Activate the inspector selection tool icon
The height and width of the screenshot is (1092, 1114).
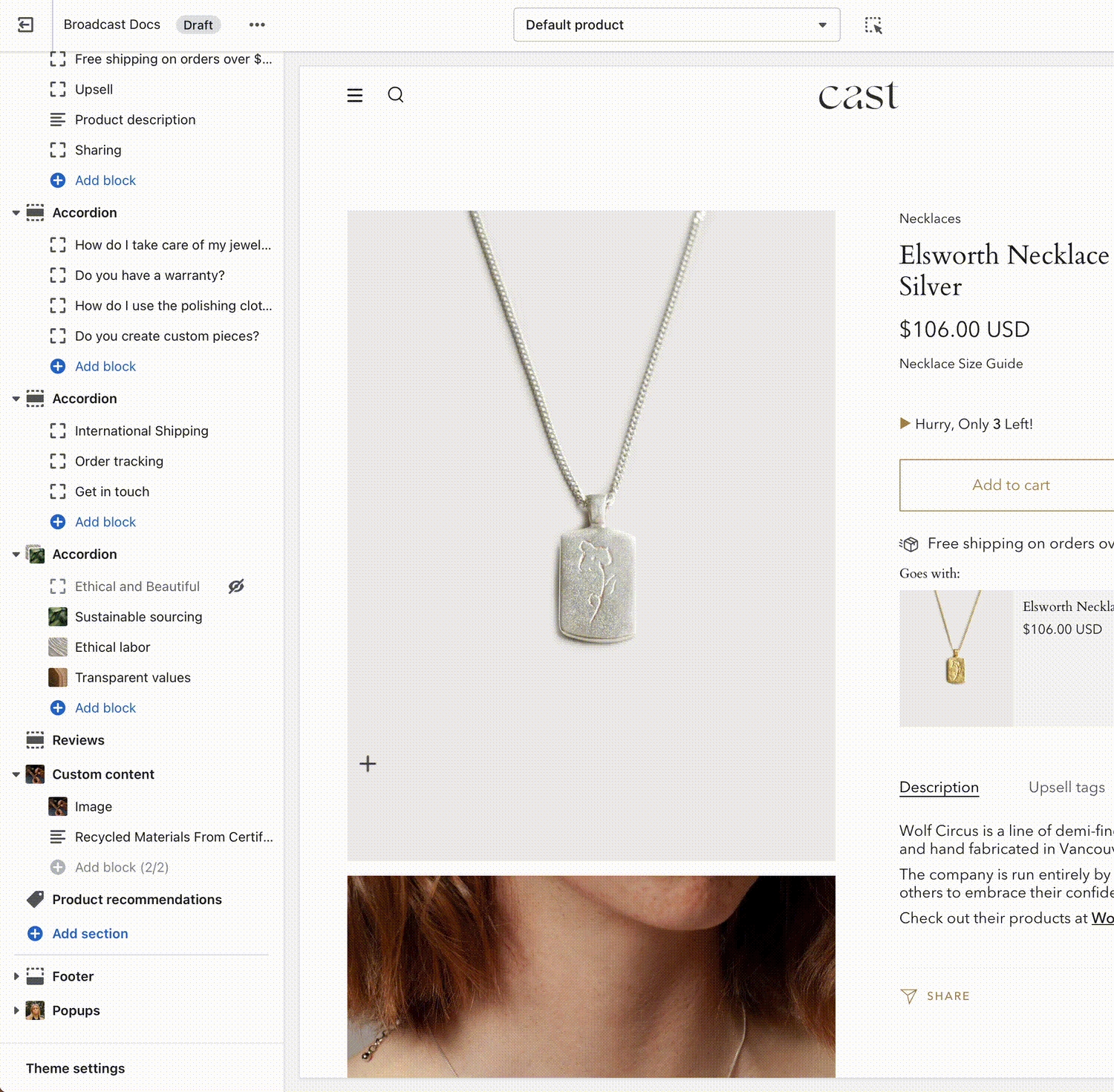pos(873,25)
